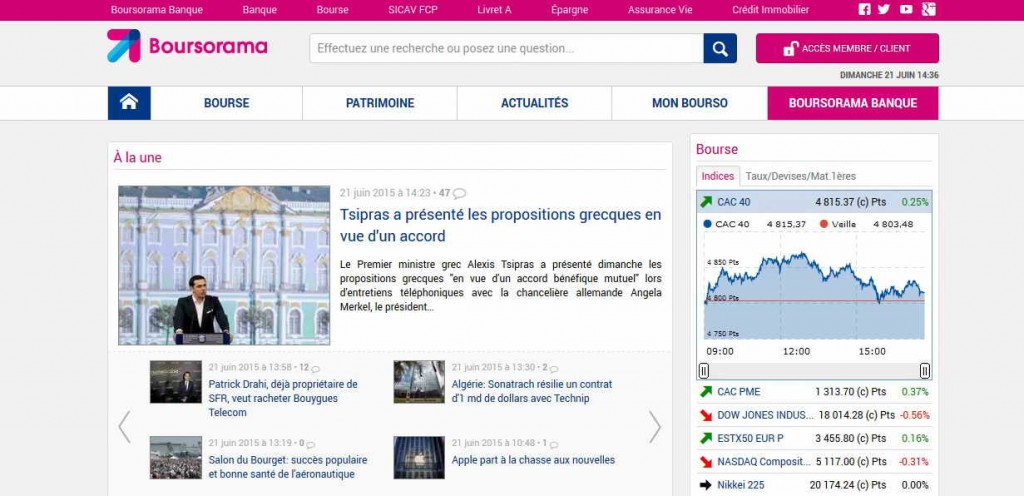This screenshot has width=1024, height=496.
Task: Click the chart's left range slider handle
Action: [703, 371]
